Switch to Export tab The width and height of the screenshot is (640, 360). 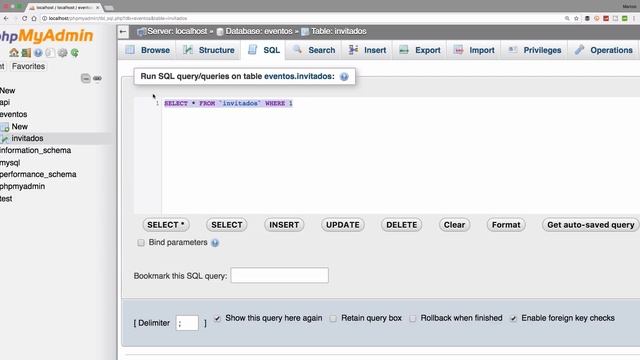click(419, 50)
